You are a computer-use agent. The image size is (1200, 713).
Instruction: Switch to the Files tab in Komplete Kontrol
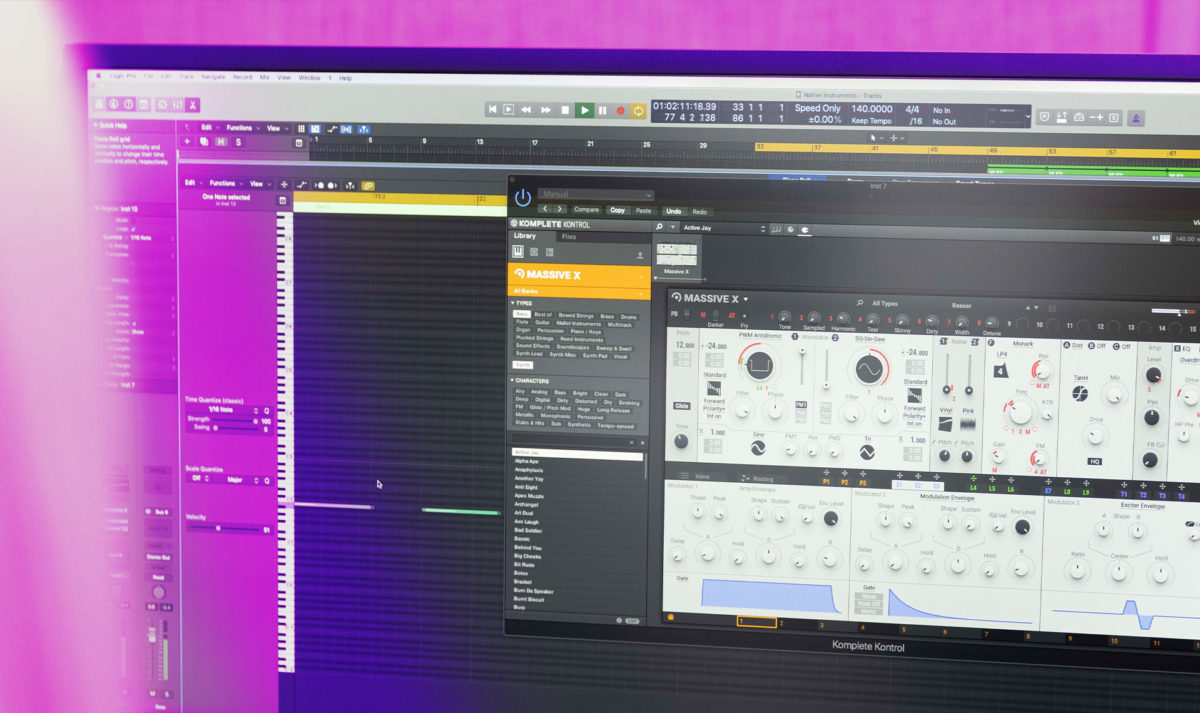coord(568,237)
